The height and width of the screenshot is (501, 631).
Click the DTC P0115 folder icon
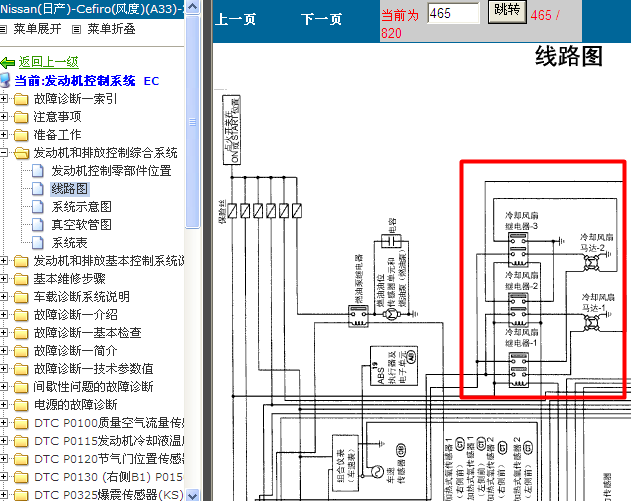click(21, 441)
